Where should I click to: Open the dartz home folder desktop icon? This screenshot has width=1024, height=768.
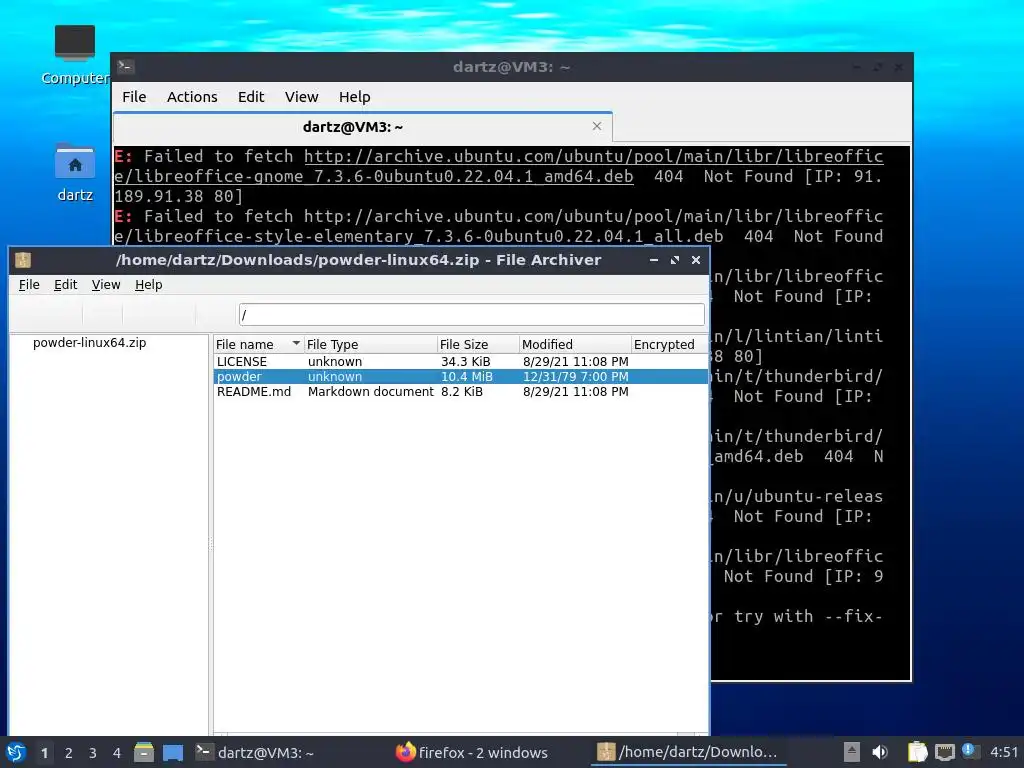74,173
